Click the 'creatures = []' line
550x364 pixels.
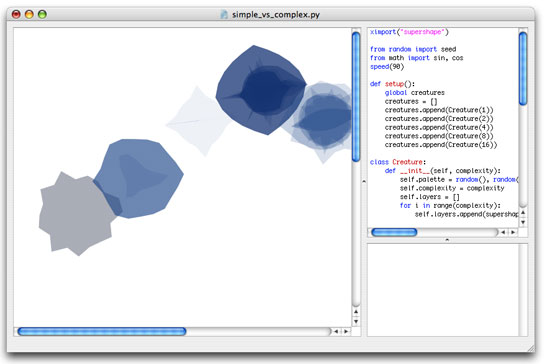(x=411, y=101)
